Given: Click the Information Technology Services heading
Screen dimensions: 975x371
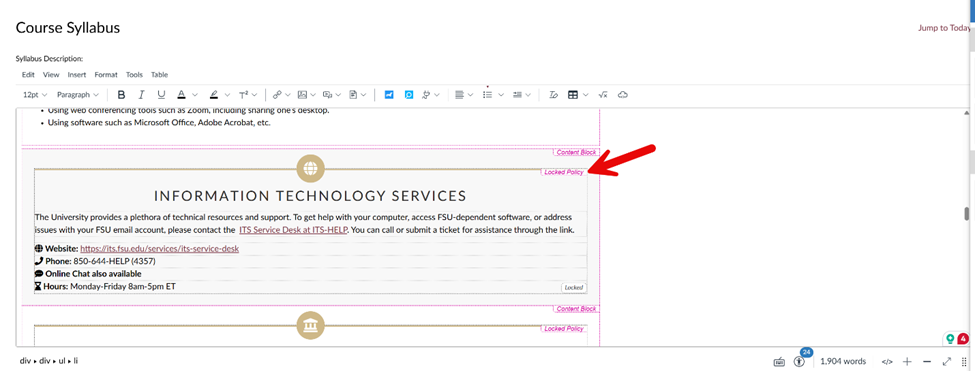Looking at the screenshot, I should click(x=310, y=196).
